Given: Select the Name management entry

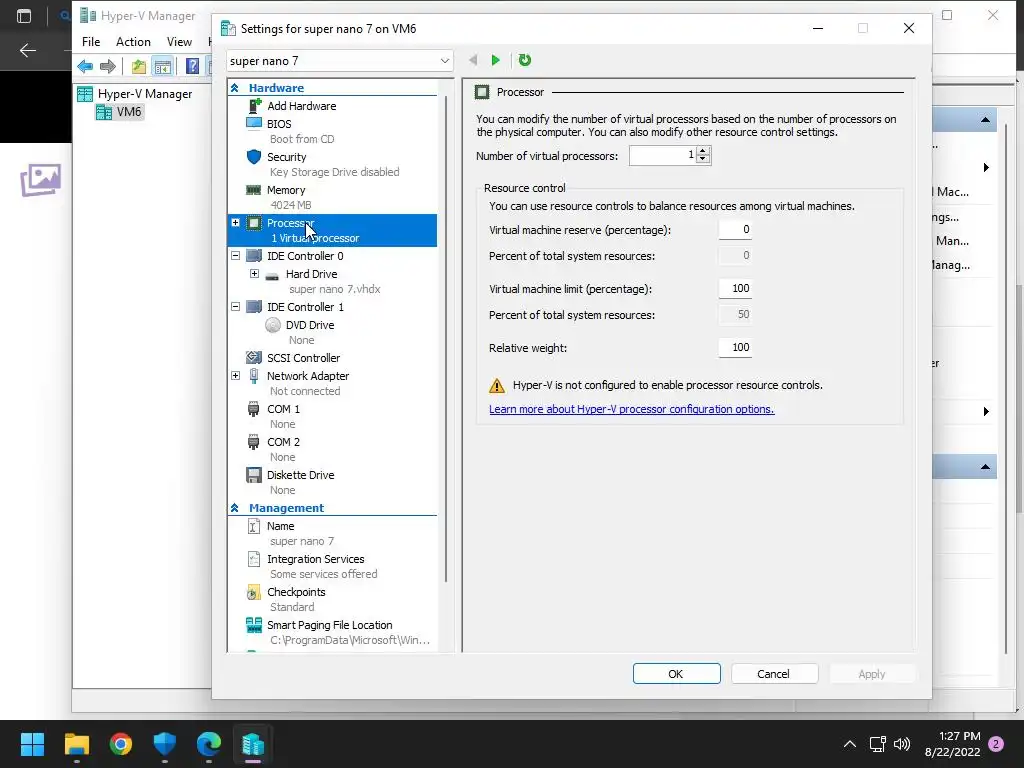Looking at the screenshot, I should tap(280, 526).
